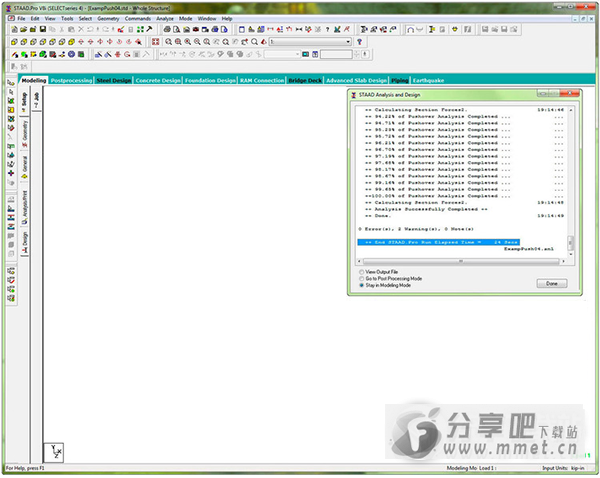Image resolution: width=600 pixels, height=478 pixels.
Task: Open the Help menu
Action: [x=227, y=18]
